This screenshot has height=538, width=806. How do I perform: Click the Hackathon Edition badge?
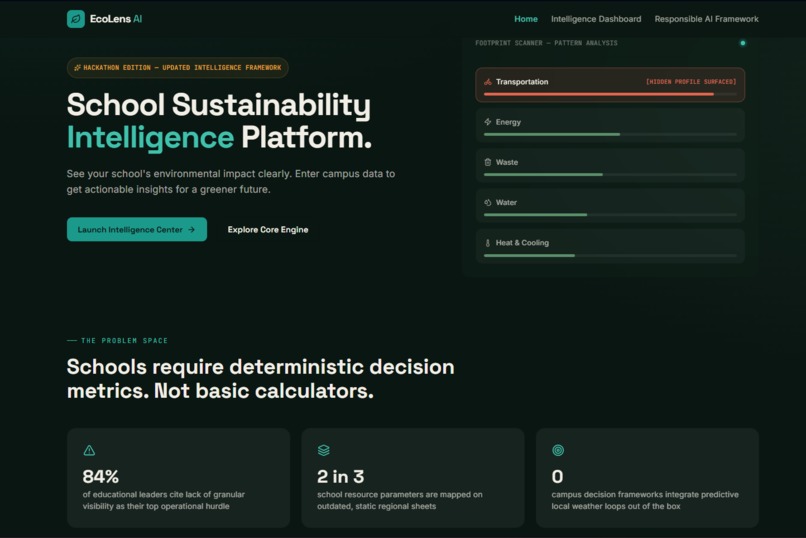(177, 67)
